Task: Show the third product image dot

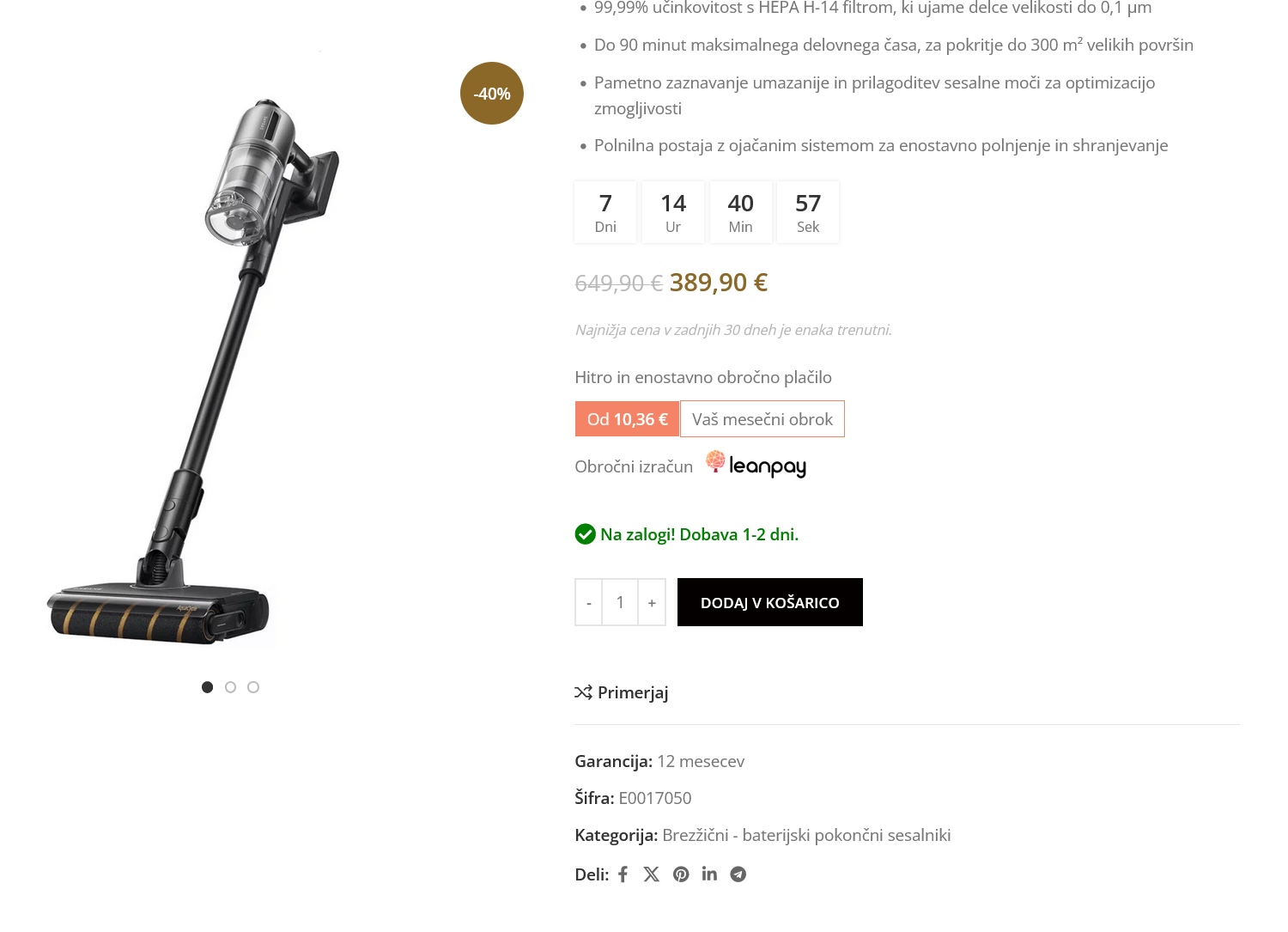Action: pyautogui.click(x=253, y=687)
